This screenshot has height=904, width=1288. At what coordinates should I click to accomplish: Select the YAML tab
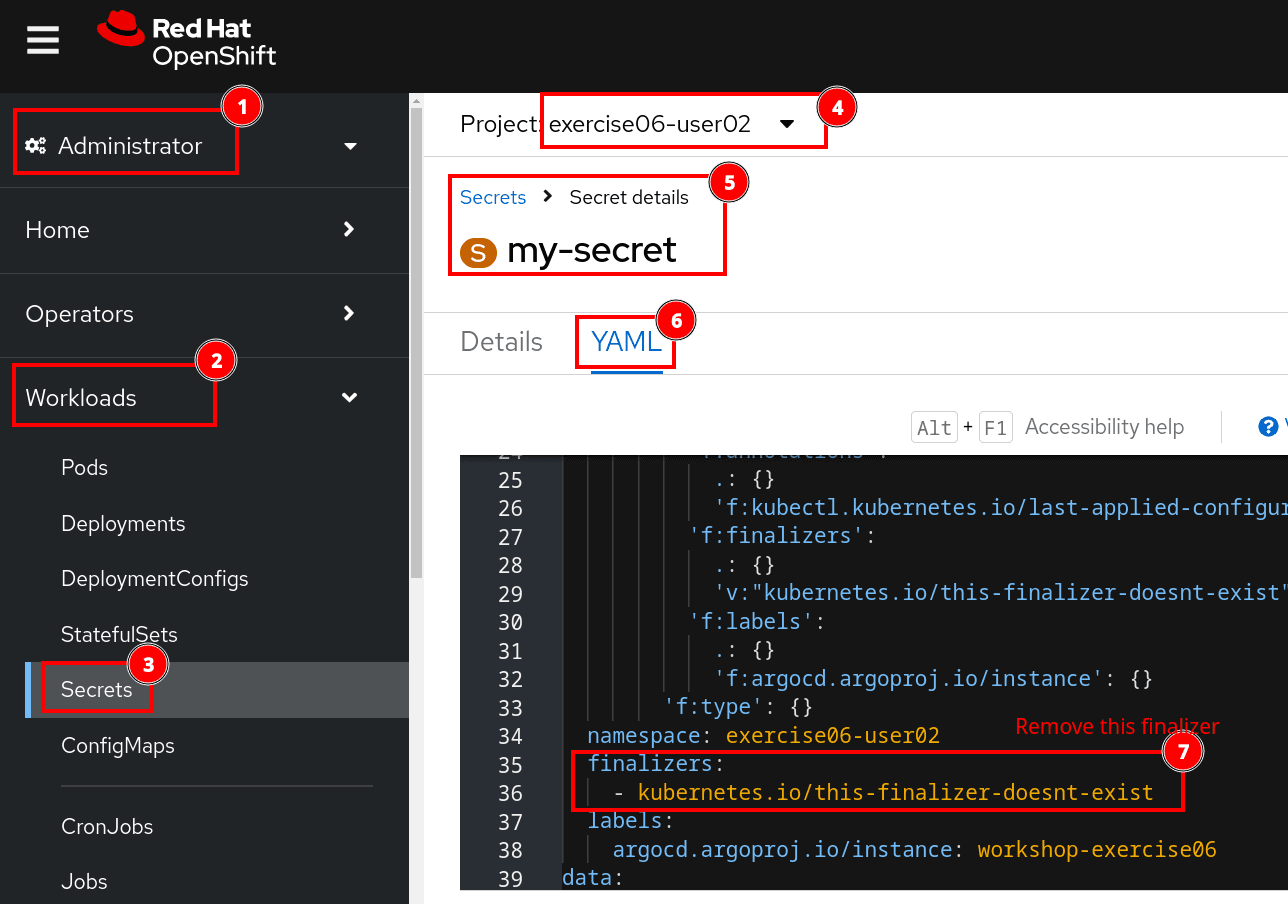(x=626, y=342)
